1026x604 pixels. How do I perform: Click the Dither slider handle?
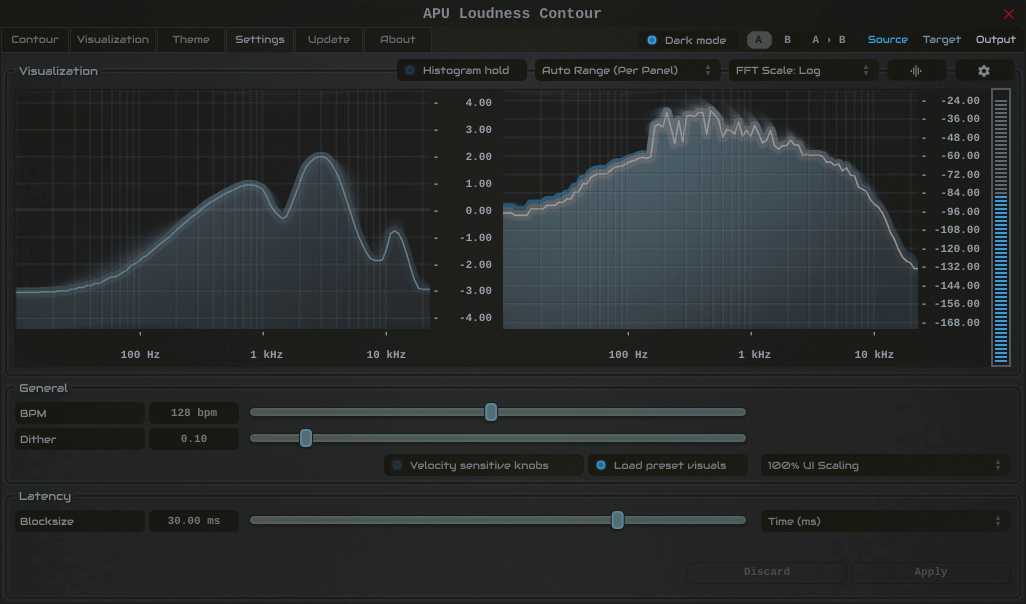pyautogui.click(x=306, y=438)
